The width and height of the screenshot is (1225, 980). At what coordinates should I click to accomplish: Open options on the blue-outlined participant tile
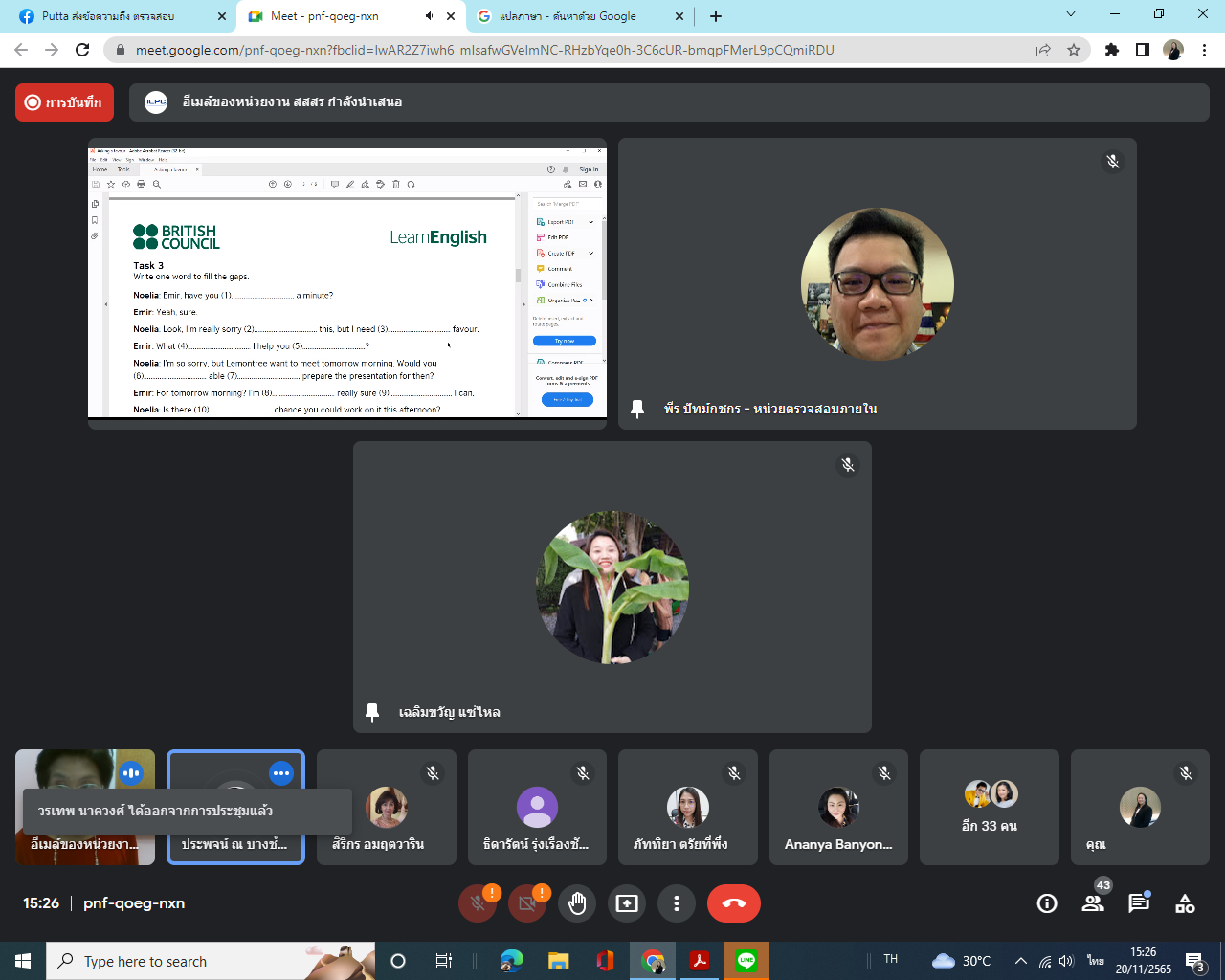[x=280, y=773]
